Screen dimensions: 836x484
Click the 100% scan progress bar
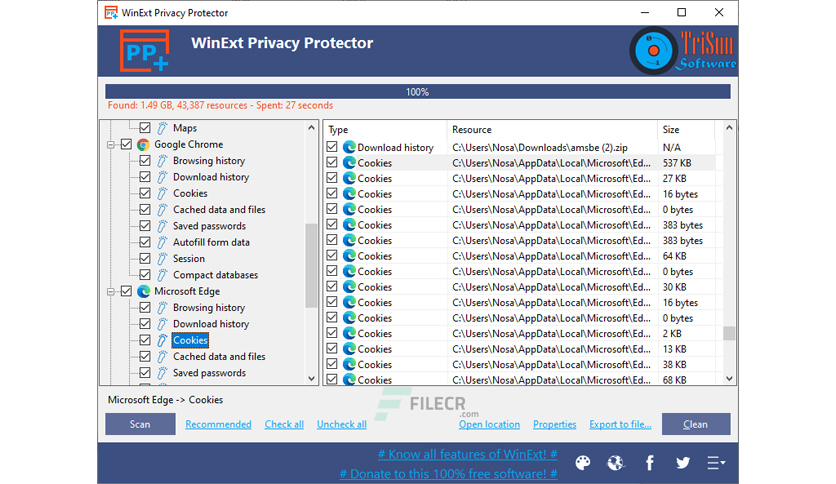click(417, 92)
